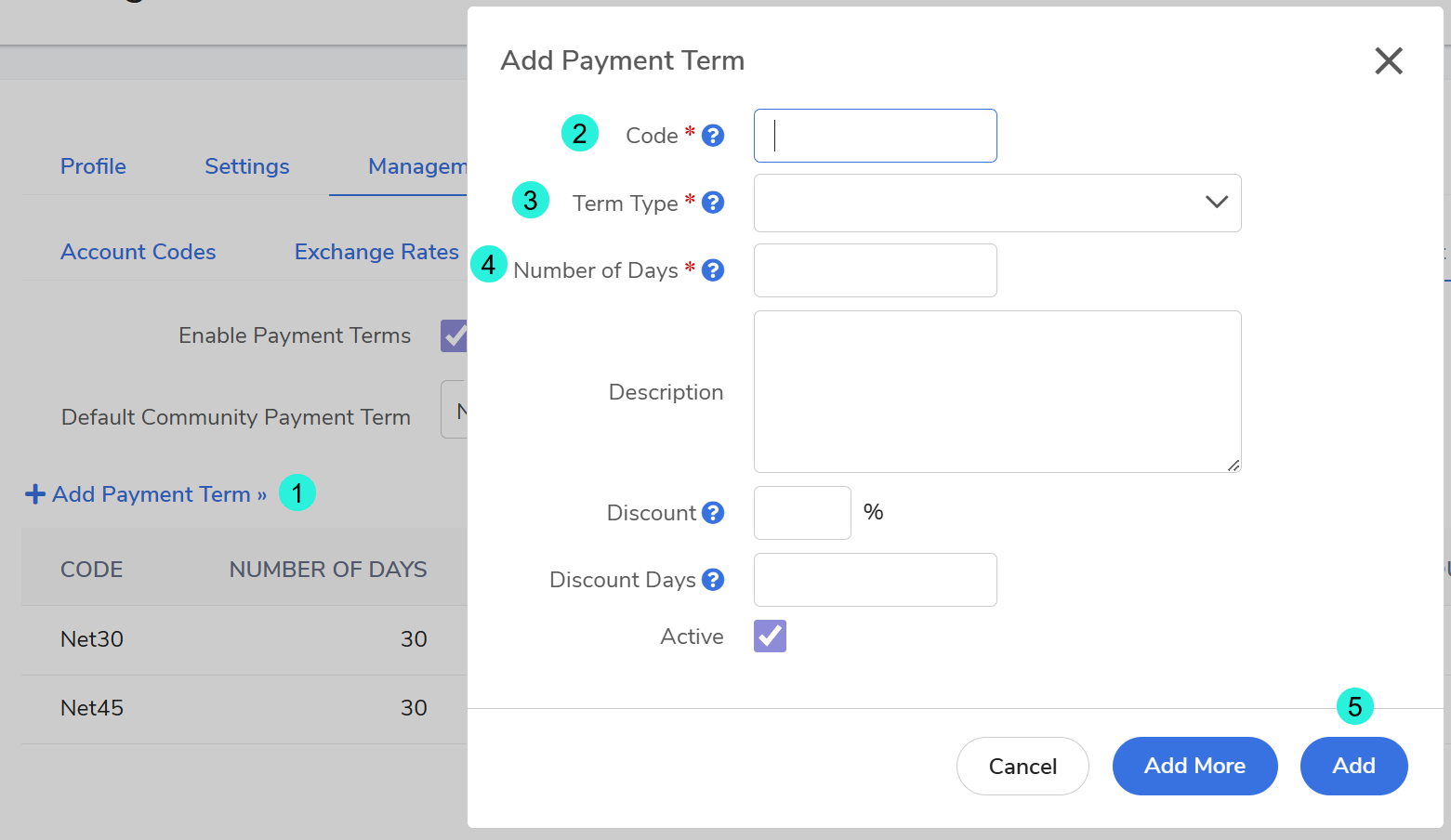Switch to the Profile tab
Viewport: 1451px width, 840px height.
click(x=93, y=166)
